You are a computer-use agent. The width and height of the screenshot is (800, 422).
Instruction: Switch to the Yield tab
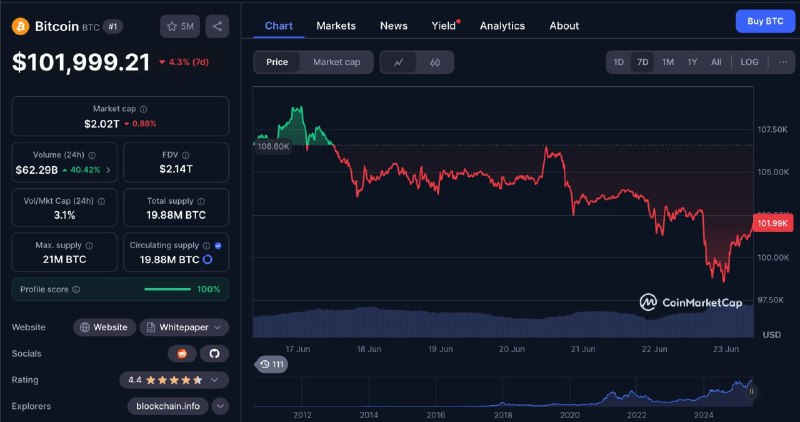444,26
